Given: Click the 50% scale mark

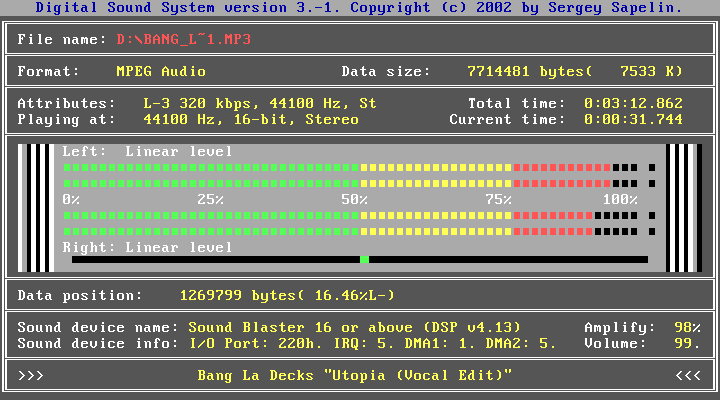Looking at the screenshot, I should pos(354,200).
